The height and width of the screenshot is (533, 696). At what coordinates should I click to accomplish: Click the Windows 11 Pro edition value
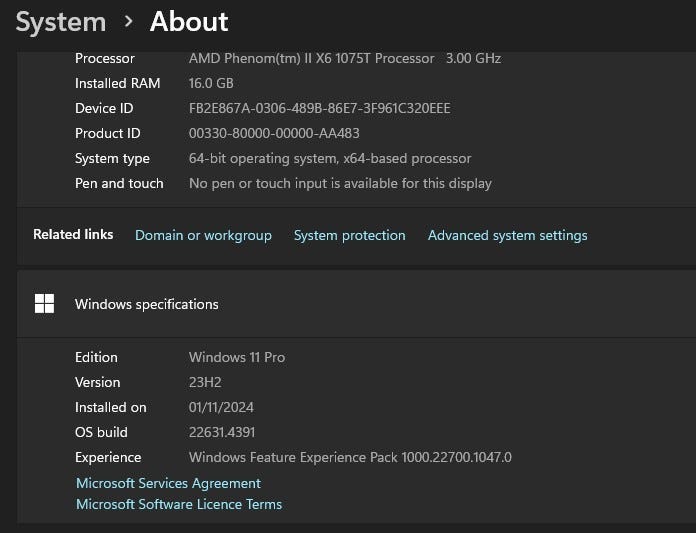click(x=237, y=357)
